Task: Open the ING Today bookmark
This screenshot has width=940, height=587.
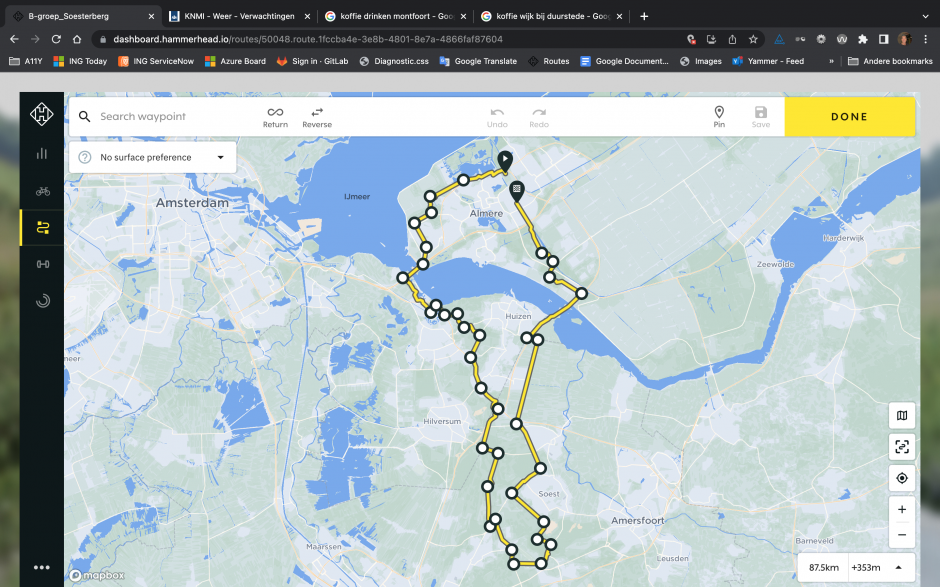Action: click(x=80, y=61)
